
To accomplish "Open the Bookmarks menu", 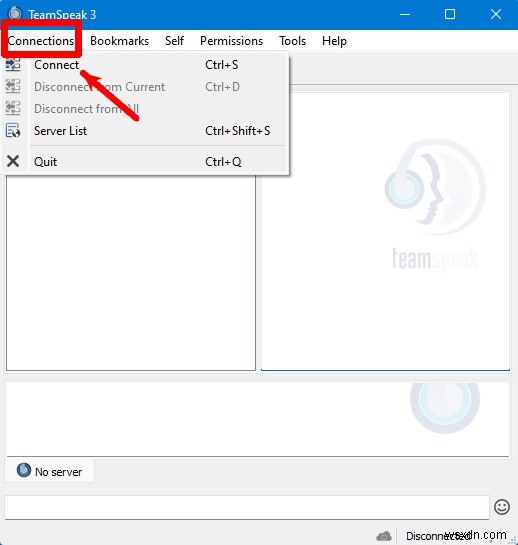I will click(119, 41).
